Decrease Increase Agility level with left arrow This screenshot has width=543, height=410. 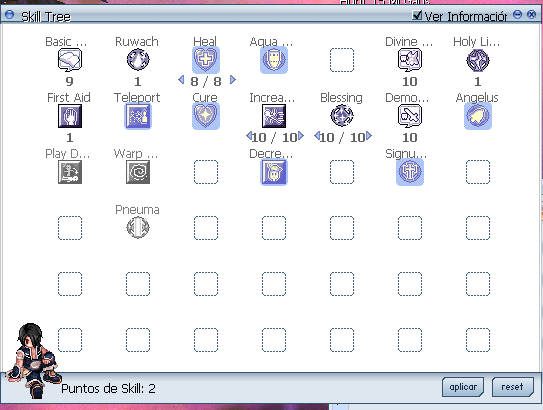tap(249, 135)
